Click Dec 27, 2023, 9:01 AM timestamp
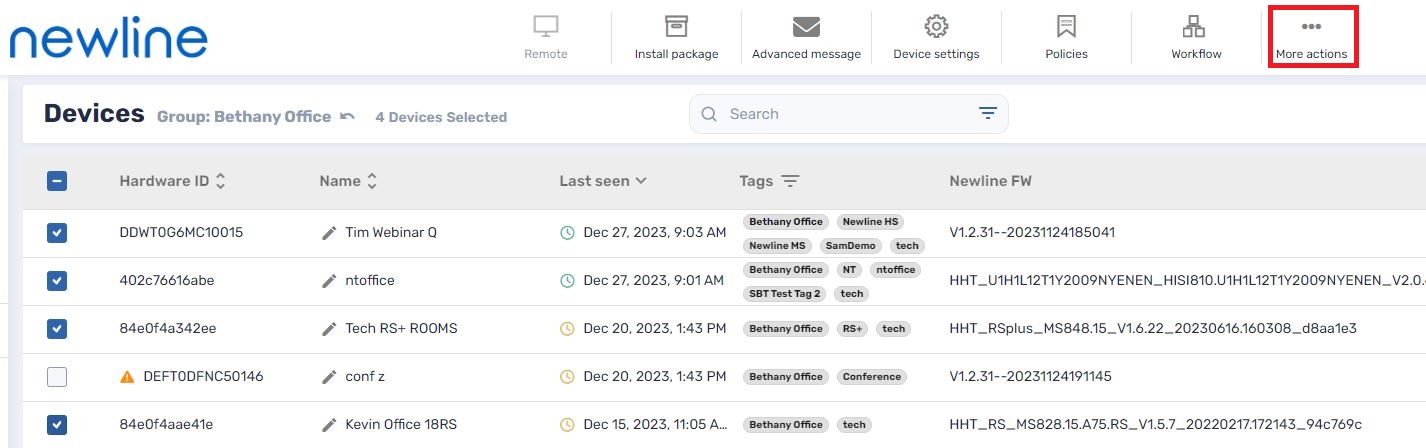This screenshot has width=1426, height=448. pos(653,281)
